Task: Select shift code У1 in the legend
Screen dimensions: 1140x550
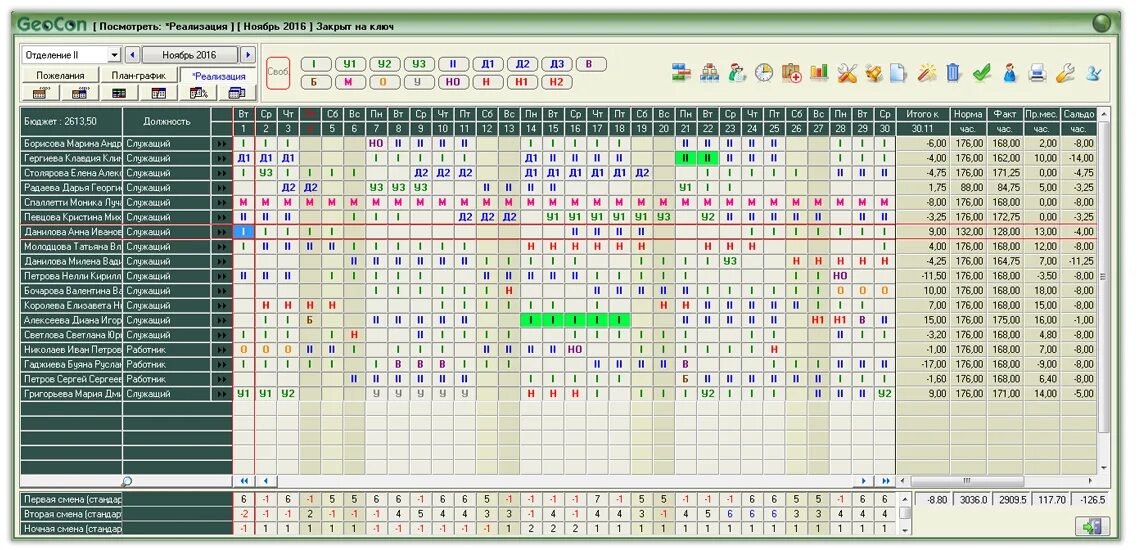Action: [x=350, y=64]
